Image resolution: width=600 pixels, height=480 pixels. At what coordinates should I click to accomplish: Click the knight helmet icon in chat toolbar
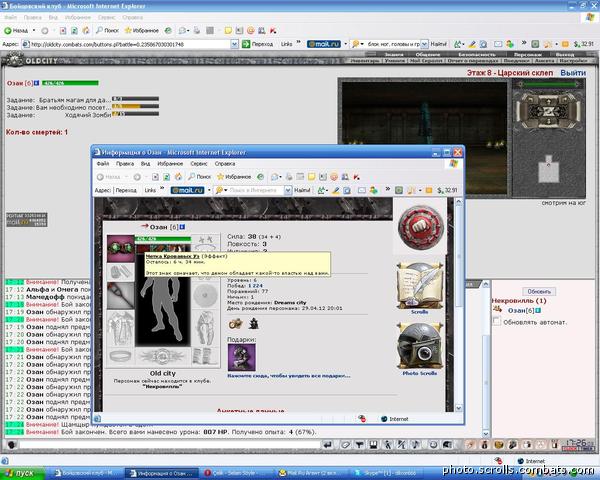(447, 445)
